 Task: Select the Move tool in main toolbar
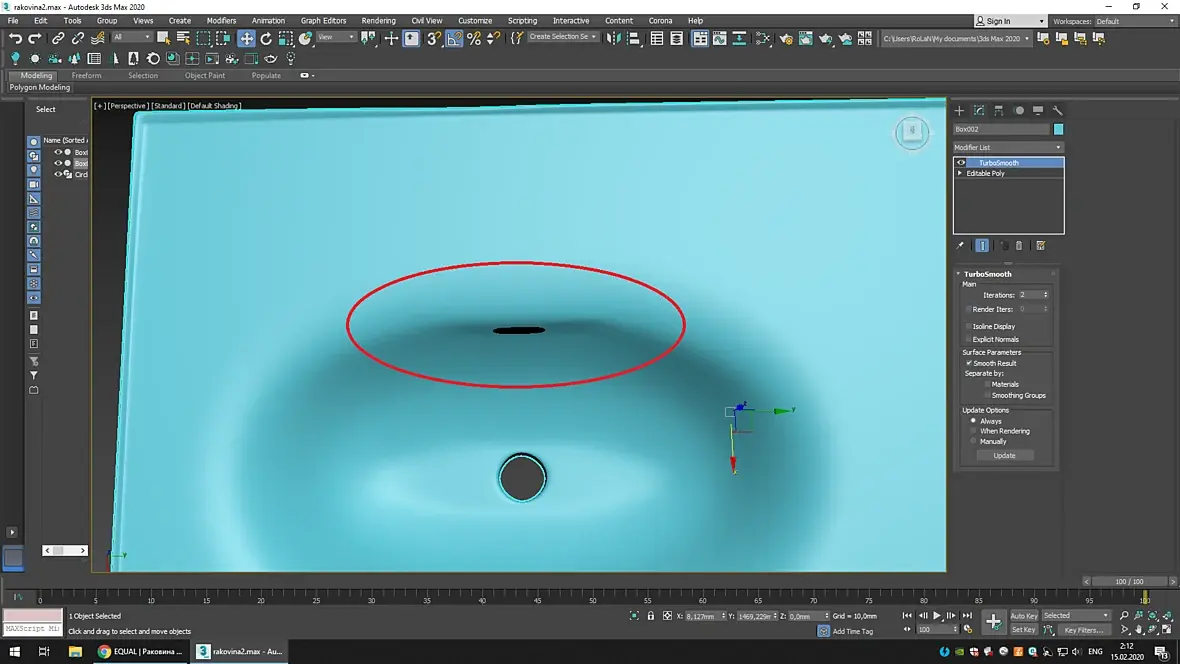tap(246, 38)
